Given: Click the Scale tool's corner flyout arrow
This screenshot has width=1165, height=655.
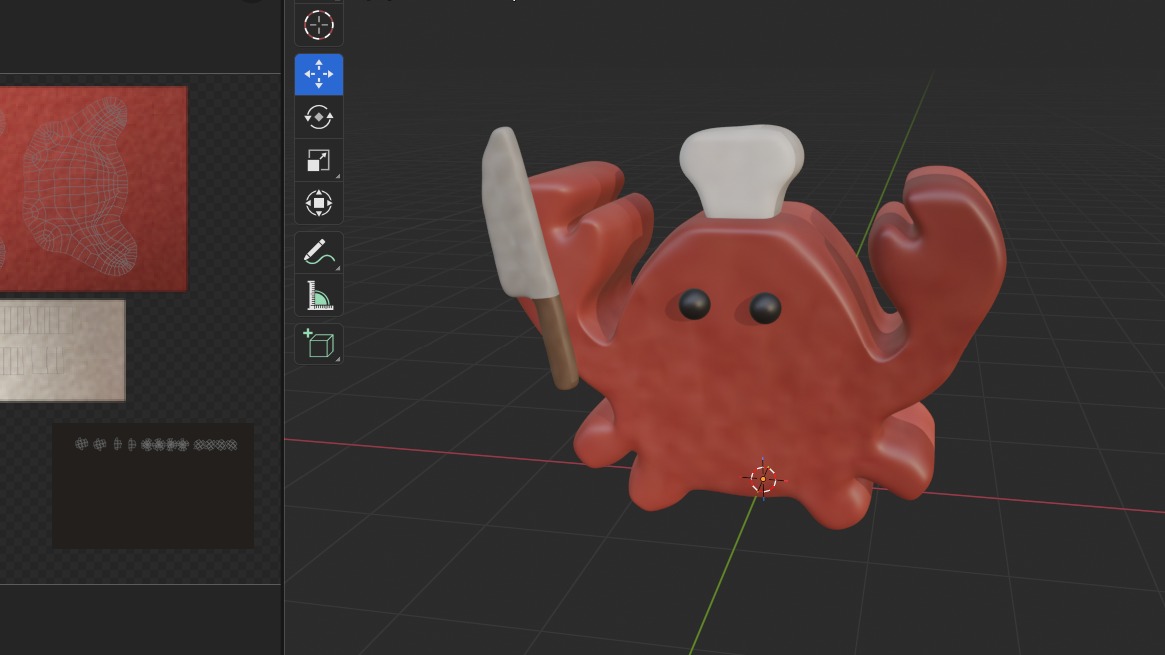Looking at the screenshot, I should 338,177.
